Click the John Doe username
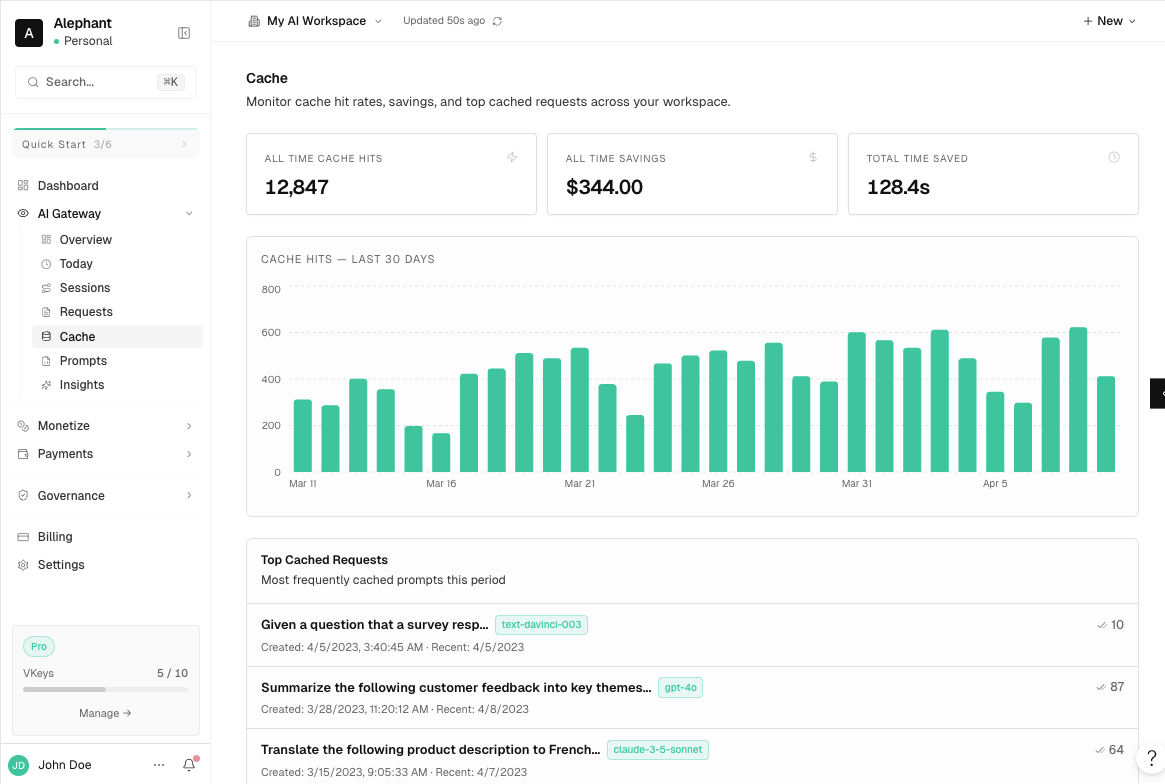This screenshot has width=1165, height=784. pyautogui.click(x=65, y=765)
